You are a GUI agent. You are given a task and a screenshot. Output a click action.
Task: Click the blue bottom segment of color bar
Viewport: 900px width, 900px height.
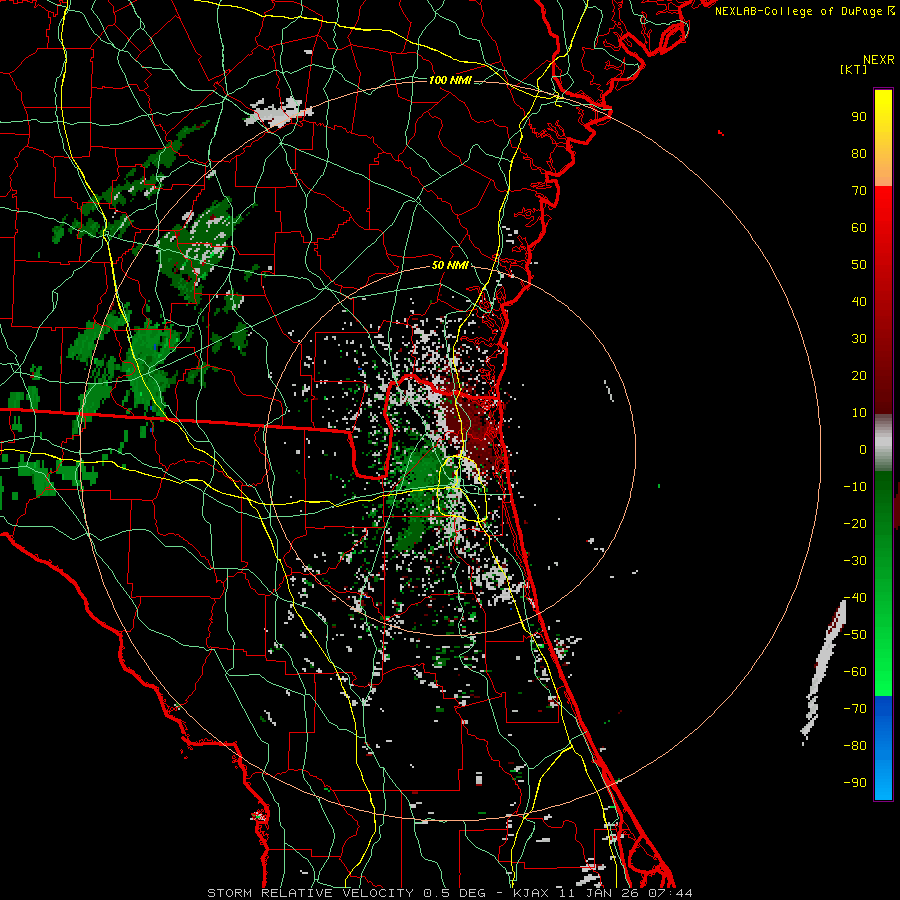(x=883, y=748)
